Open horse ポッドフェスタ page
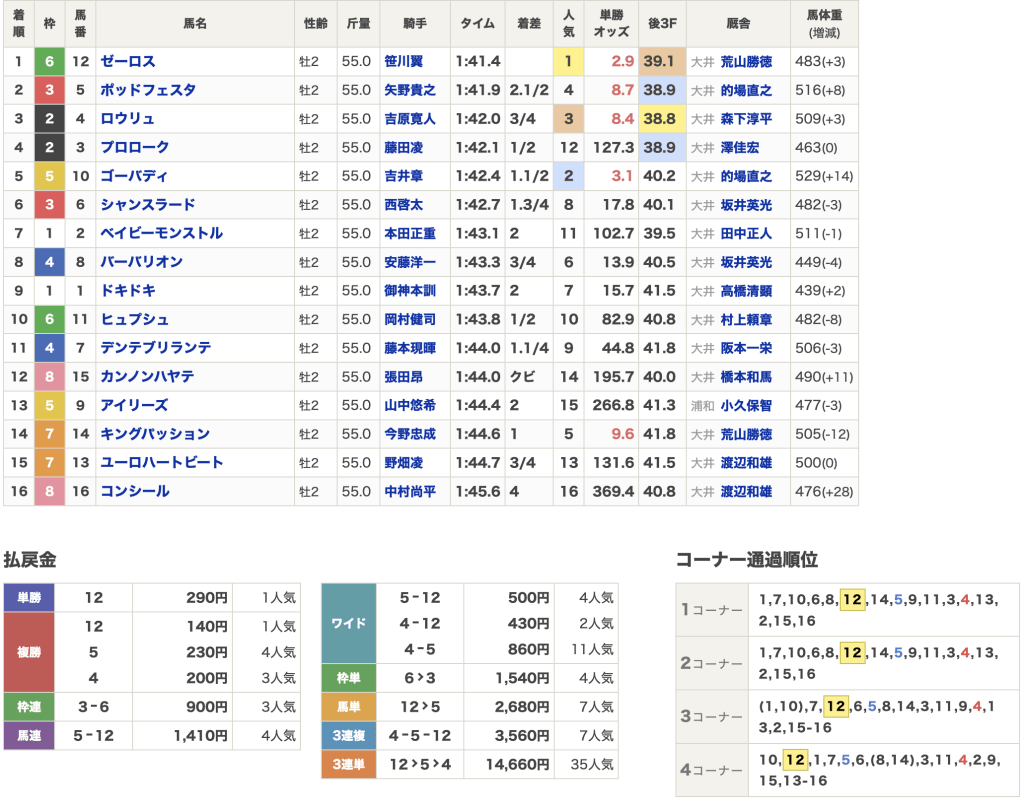The width and height of the screenshot is (1024, 806). 148,90
